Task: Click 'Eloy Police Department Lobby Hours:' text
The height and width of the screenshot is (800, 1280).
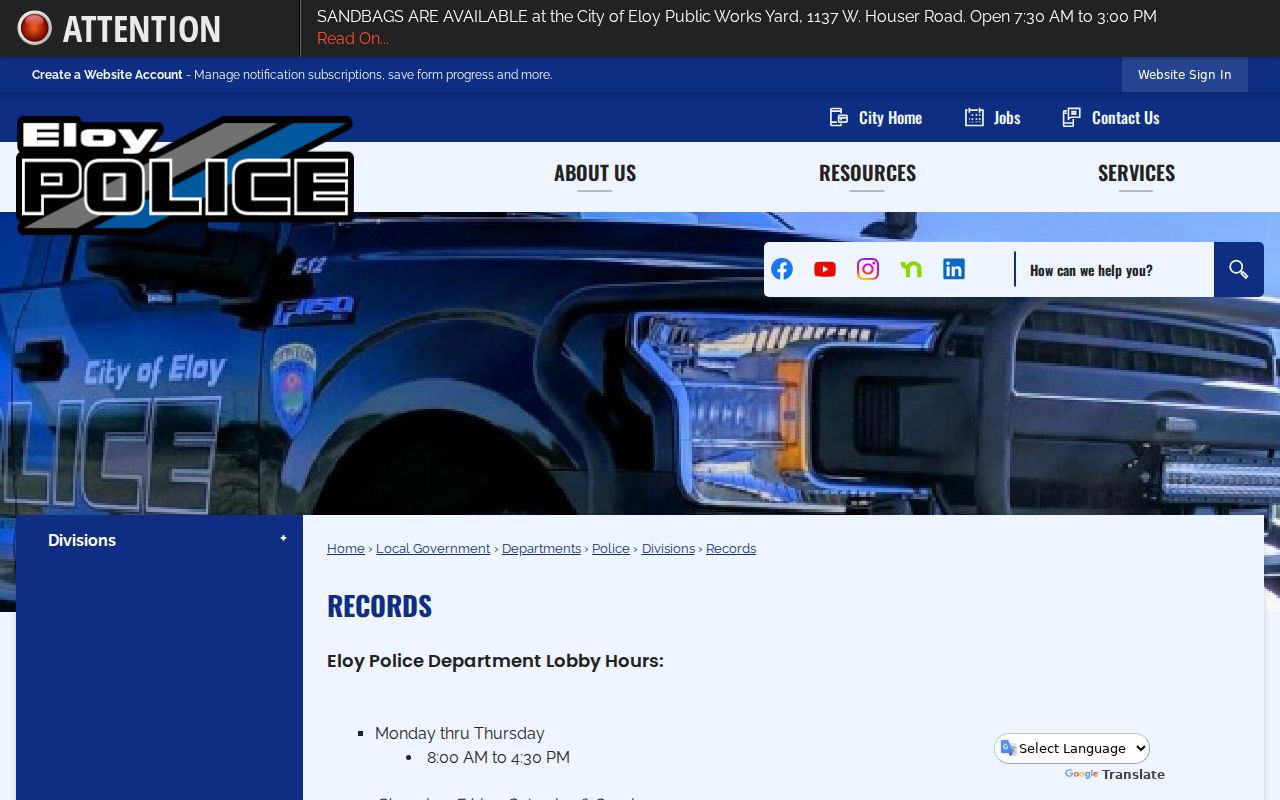Action: [x=495, y=661]
